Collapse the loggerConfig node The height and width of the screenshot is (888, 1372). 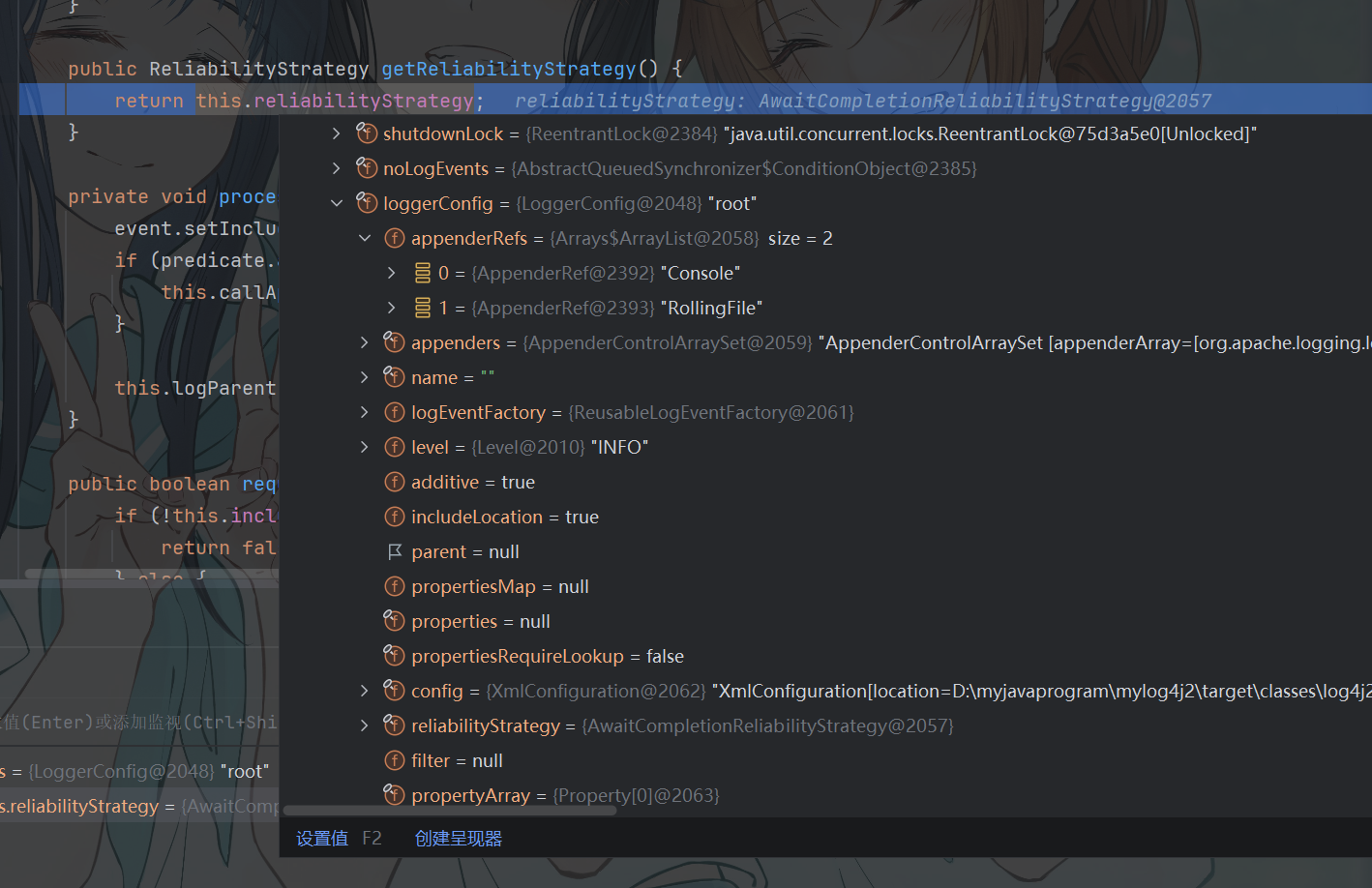click(x=336, y=203)
